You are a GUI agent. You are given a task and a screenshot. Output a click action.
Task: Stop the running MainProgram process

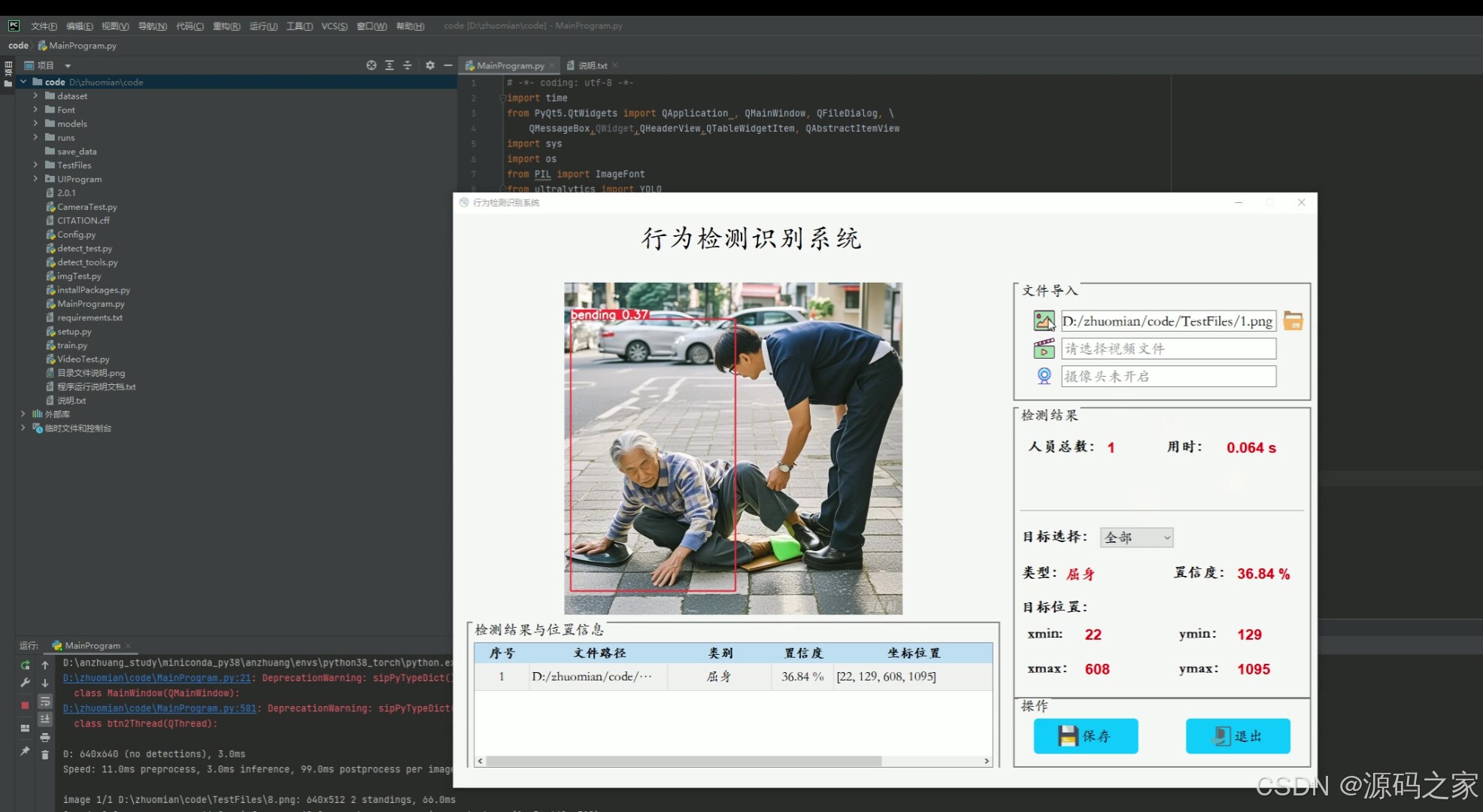point(25,705)
